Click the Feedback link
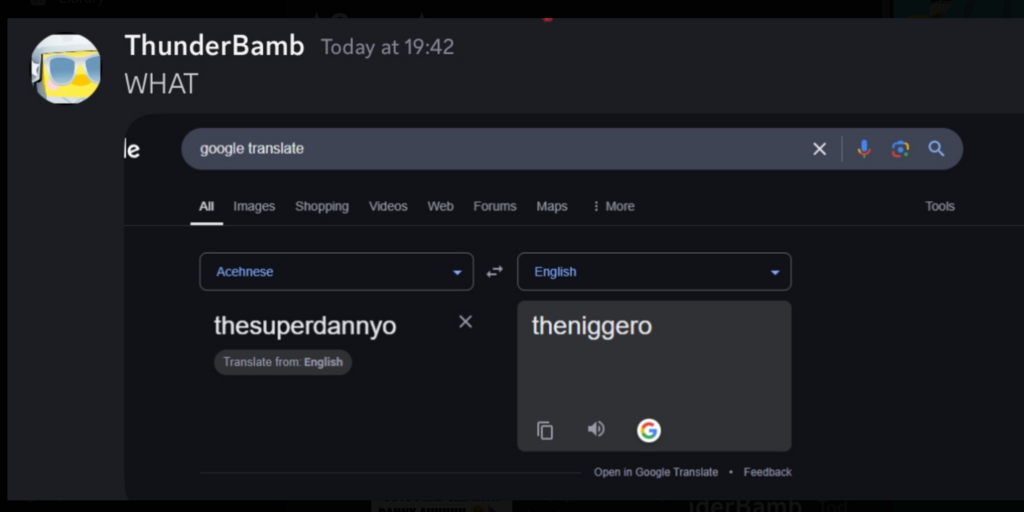Screen dimensions: 1024x512 coord(767,472)
